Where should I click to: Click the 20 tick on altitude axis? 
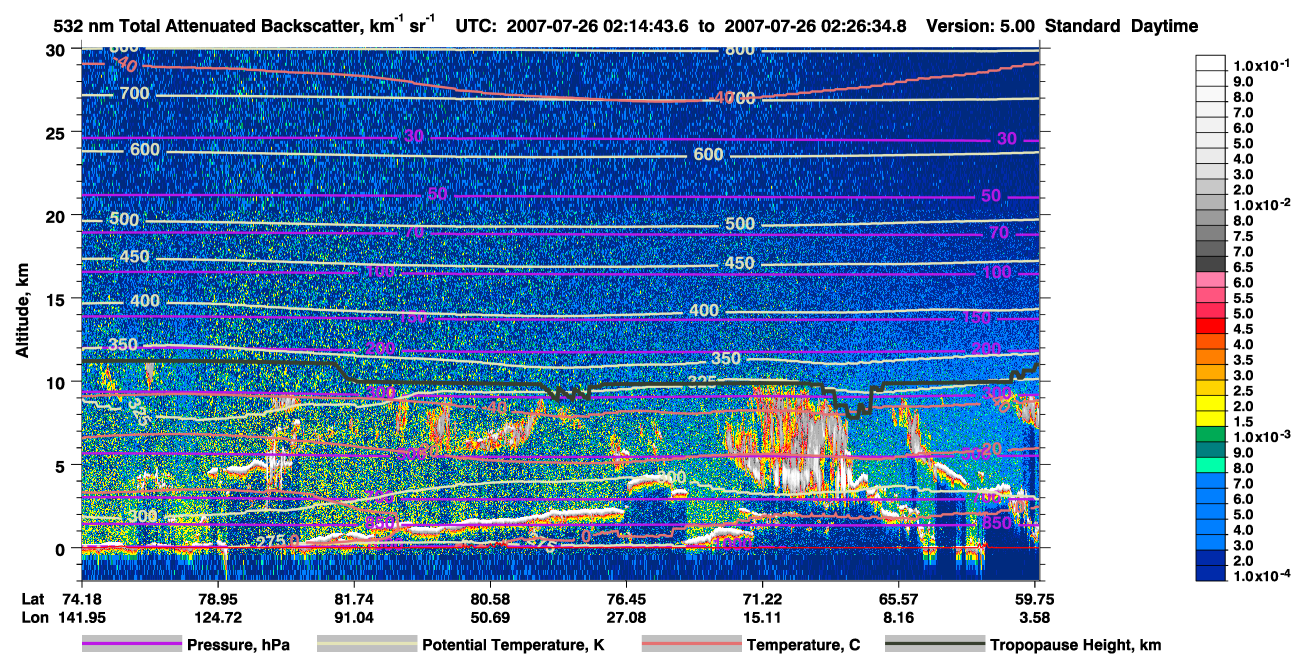click(57, 216)
